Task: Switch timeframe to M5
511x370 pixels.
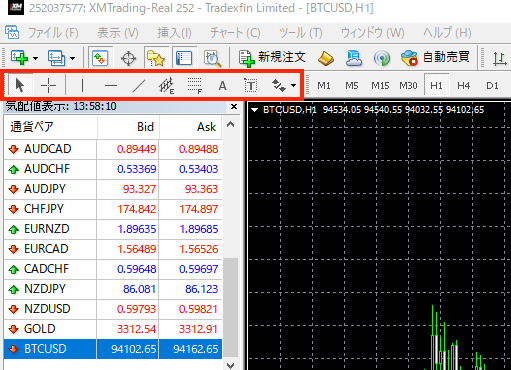Action: (x=352, y=86)
